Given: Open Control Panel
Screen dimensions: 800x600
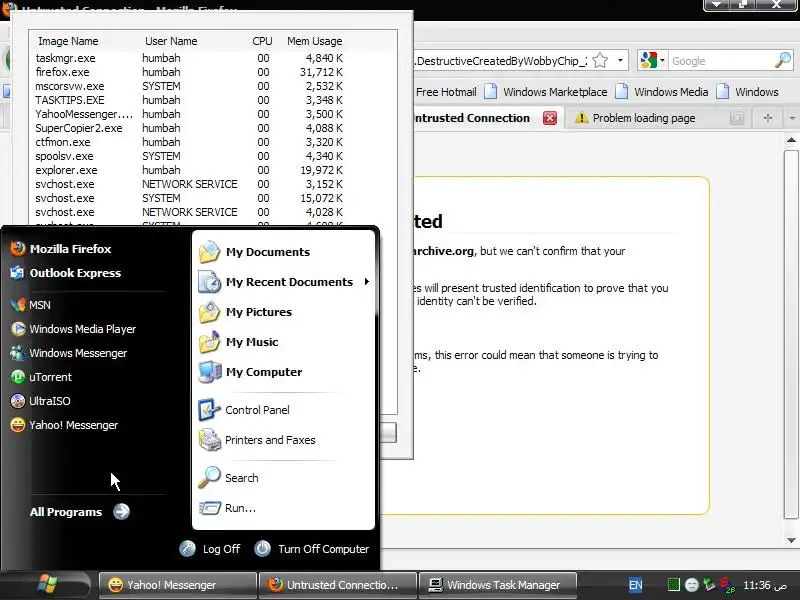Looking at the screenshot, I should 244,410.
